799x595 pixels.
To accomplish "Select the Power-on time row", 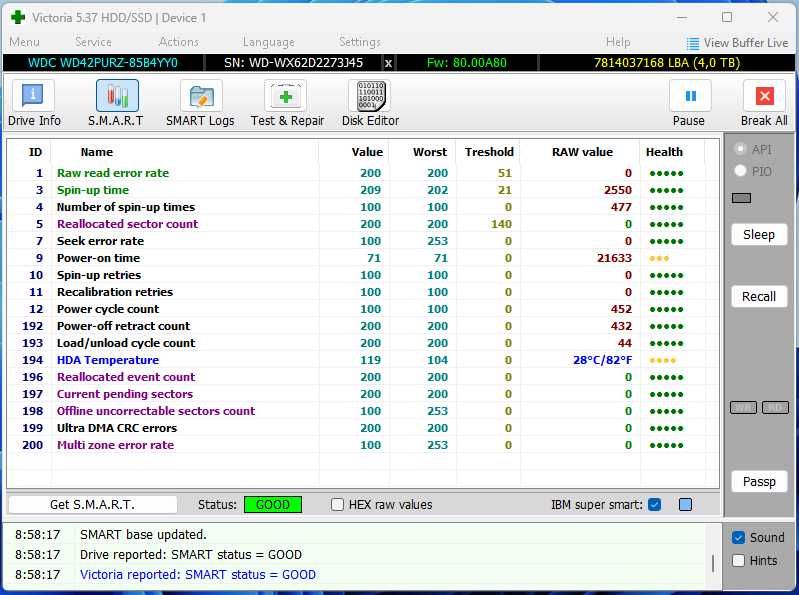I will pyautogui.click(x=362, y=258).
